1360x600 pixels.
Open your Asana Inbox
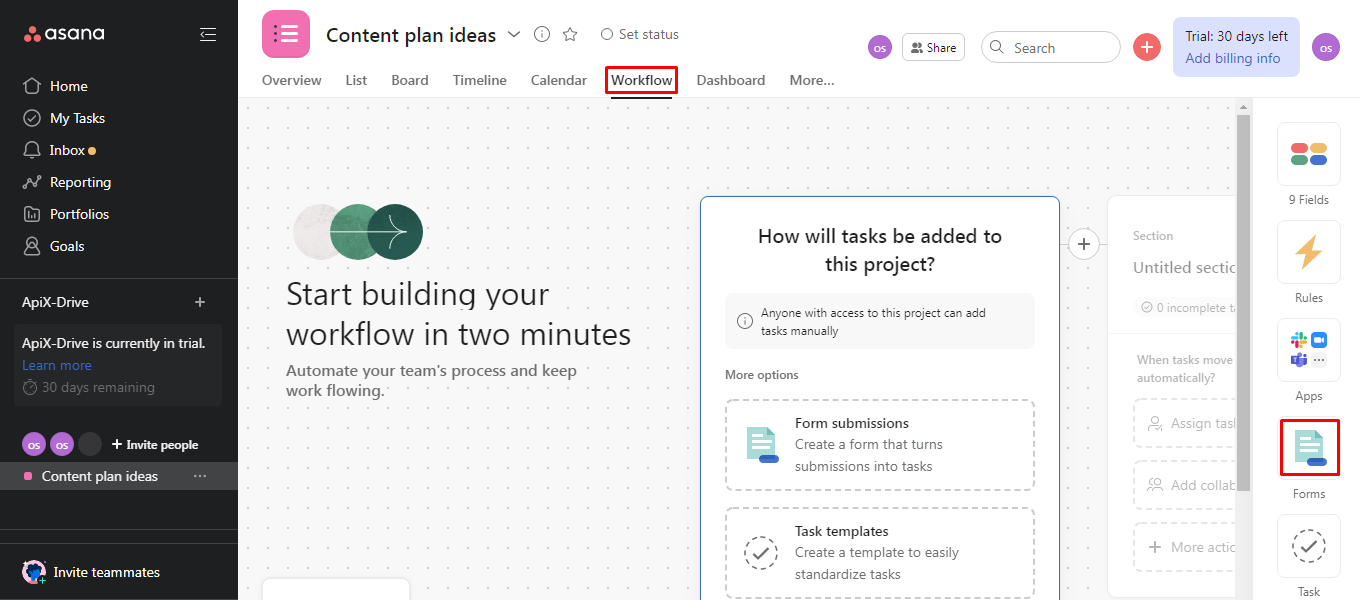[70, 149]
